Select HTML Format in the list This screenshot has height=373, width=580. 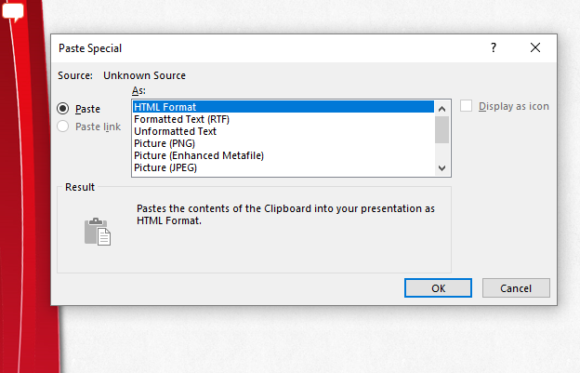283,107
